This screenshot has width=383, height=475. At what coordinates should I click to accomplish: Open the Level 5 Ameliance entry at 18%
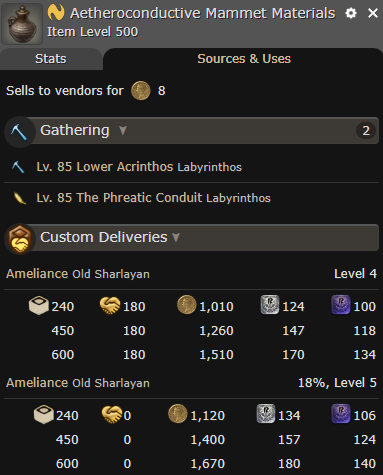(191, 383)
